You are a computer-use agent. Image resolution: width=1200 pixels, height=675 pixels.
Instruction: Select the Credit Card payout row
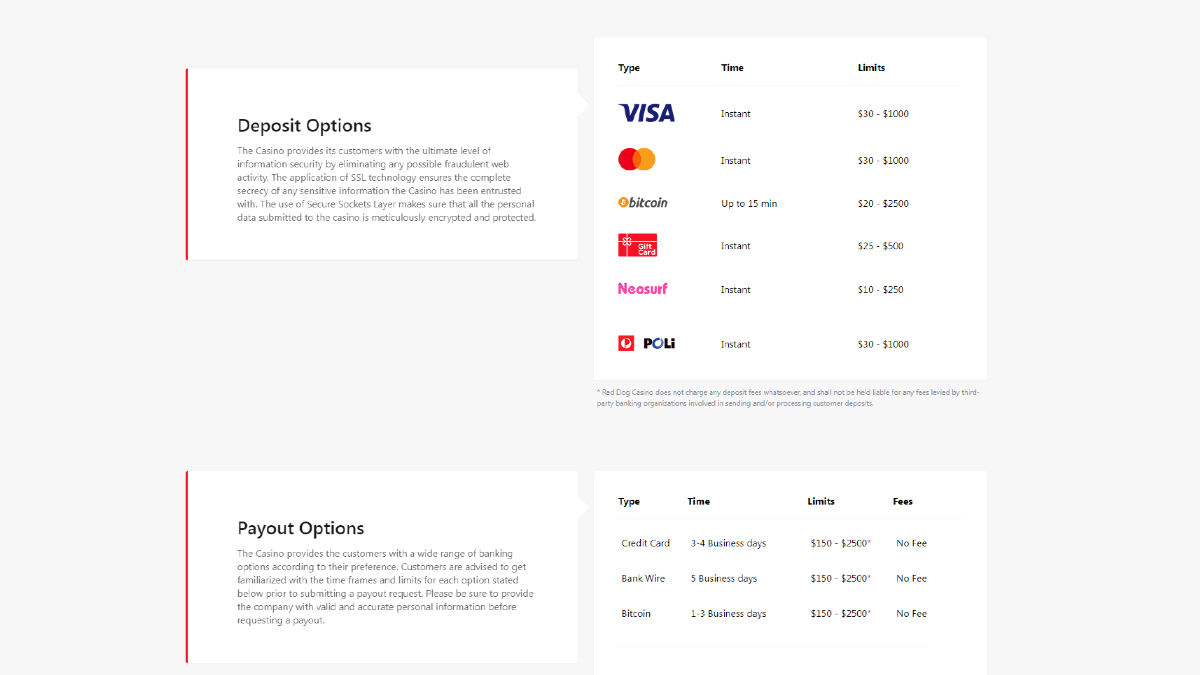[774, 543]
